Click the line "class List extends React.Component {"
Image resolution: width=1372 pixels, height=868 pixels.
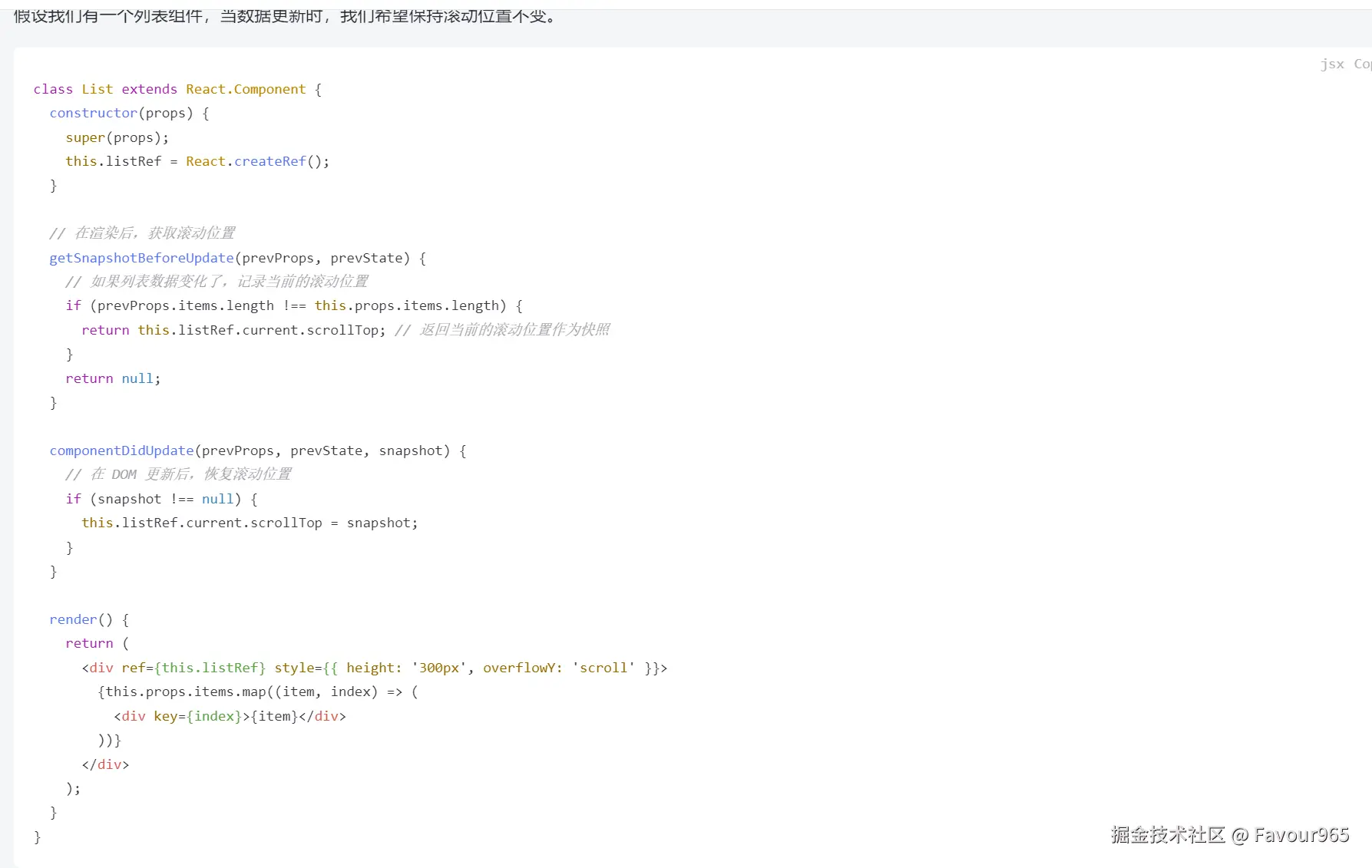(x=177, y=89)
